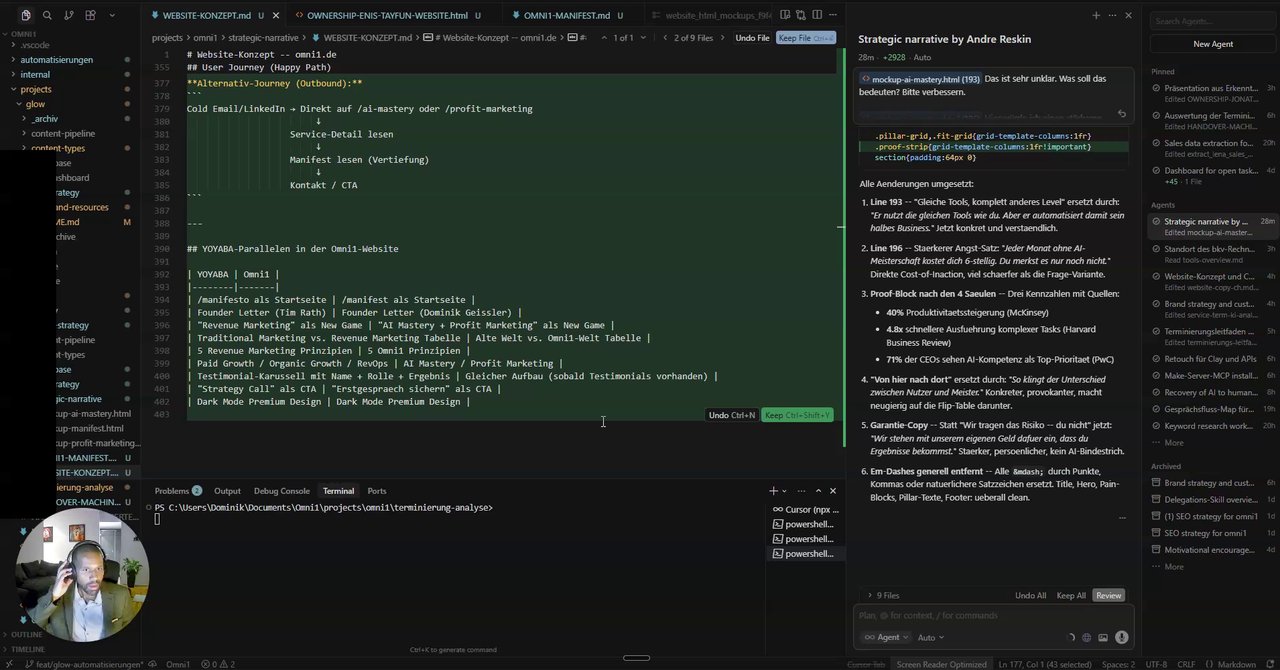Maximize the terminal panel size
This screenshot has height=670, width=1280.
[x=818, y=491]
